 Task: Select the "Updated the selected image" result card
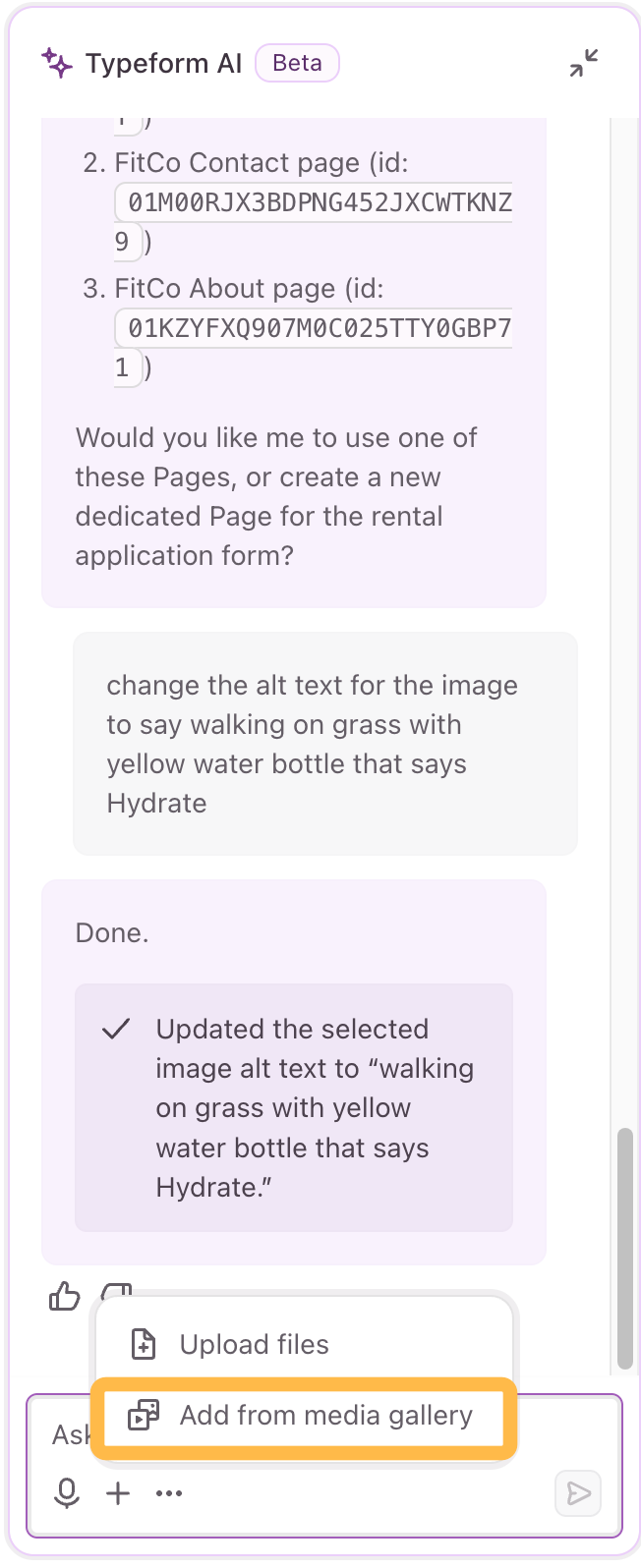[294, 1107]
